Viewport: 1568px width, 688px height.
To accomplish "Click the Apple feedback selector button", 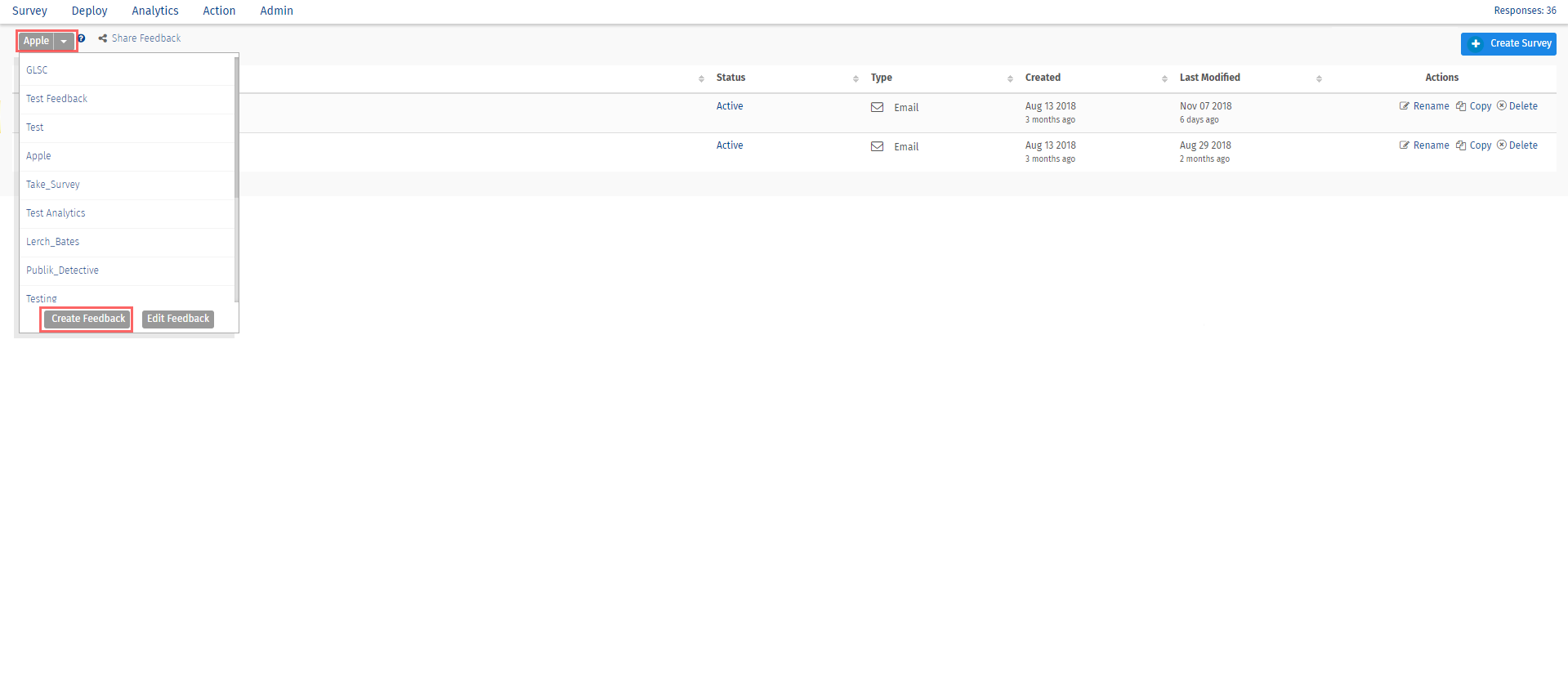I will click(x=37, y=41).
